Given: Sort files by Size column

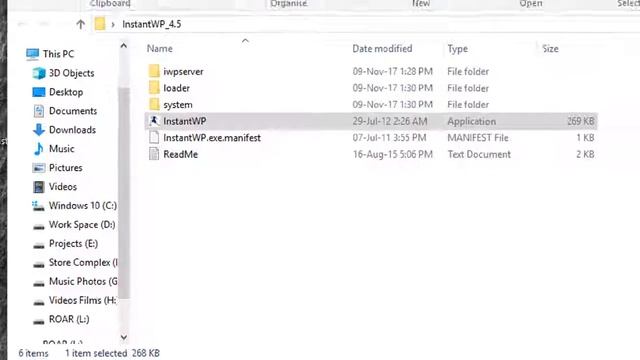Looking at the screenshot, I should click(x=550, y=49).
